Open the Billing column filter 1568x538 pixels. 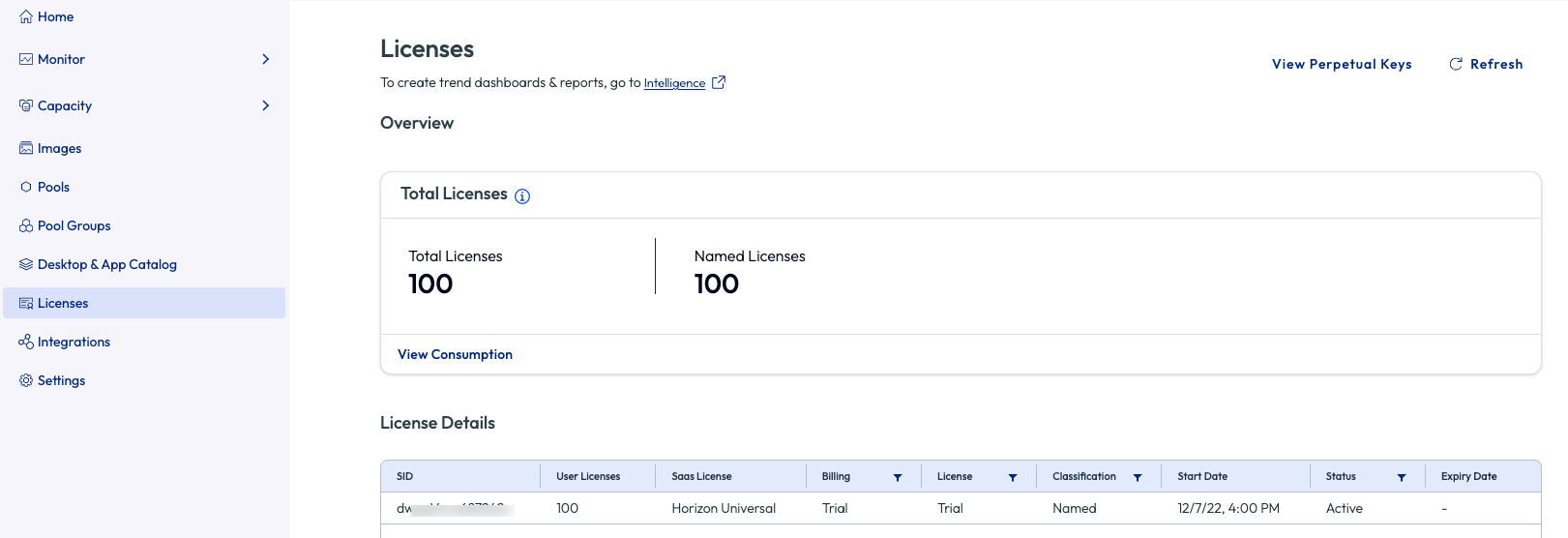pos(898,478)
